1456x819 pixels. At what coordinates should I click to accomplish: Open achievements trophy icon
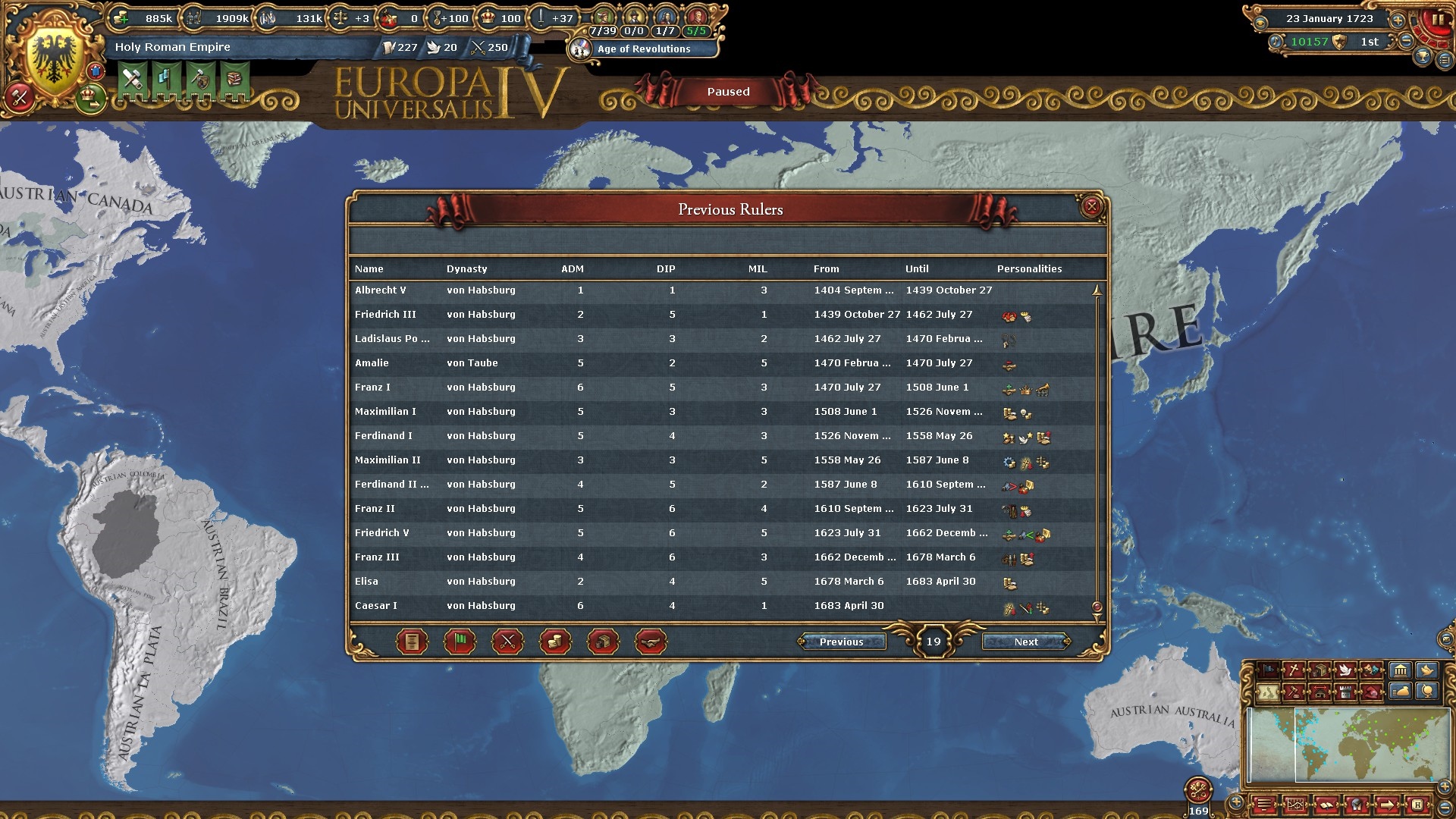[x=1423, y=57]
